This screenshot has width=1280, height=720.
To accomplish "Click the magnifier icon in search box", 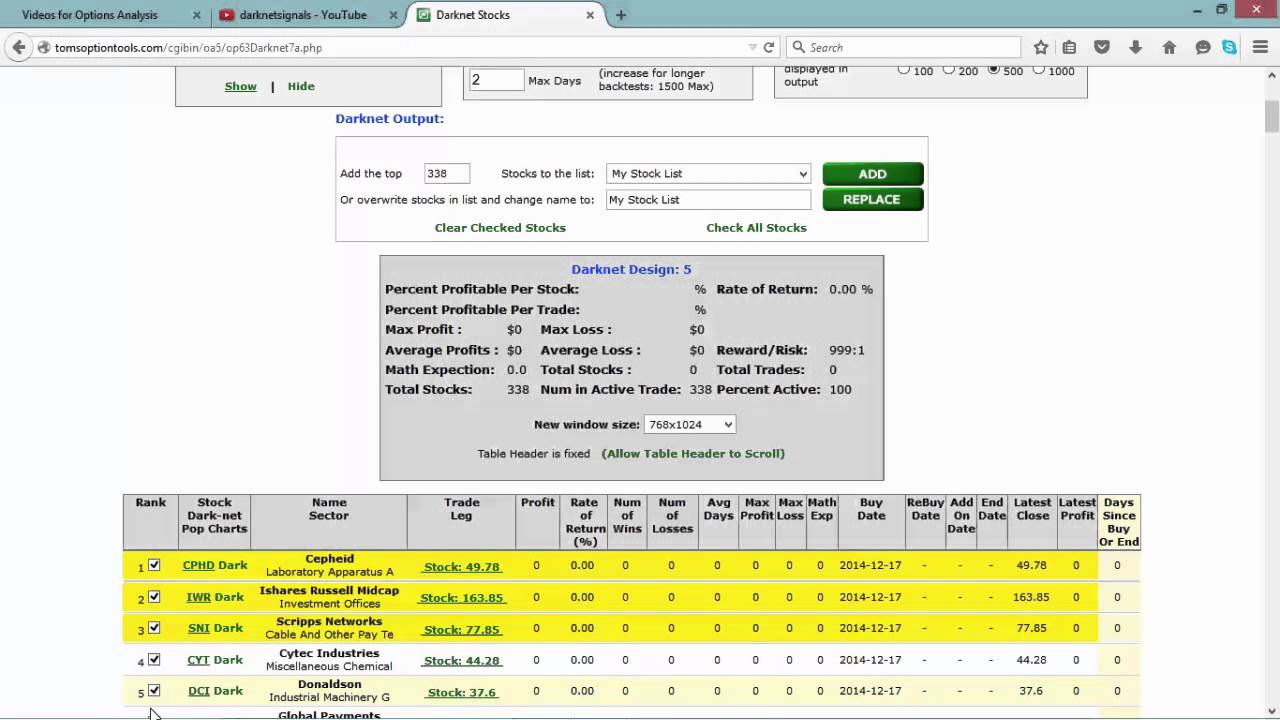I will click(799, 47).
